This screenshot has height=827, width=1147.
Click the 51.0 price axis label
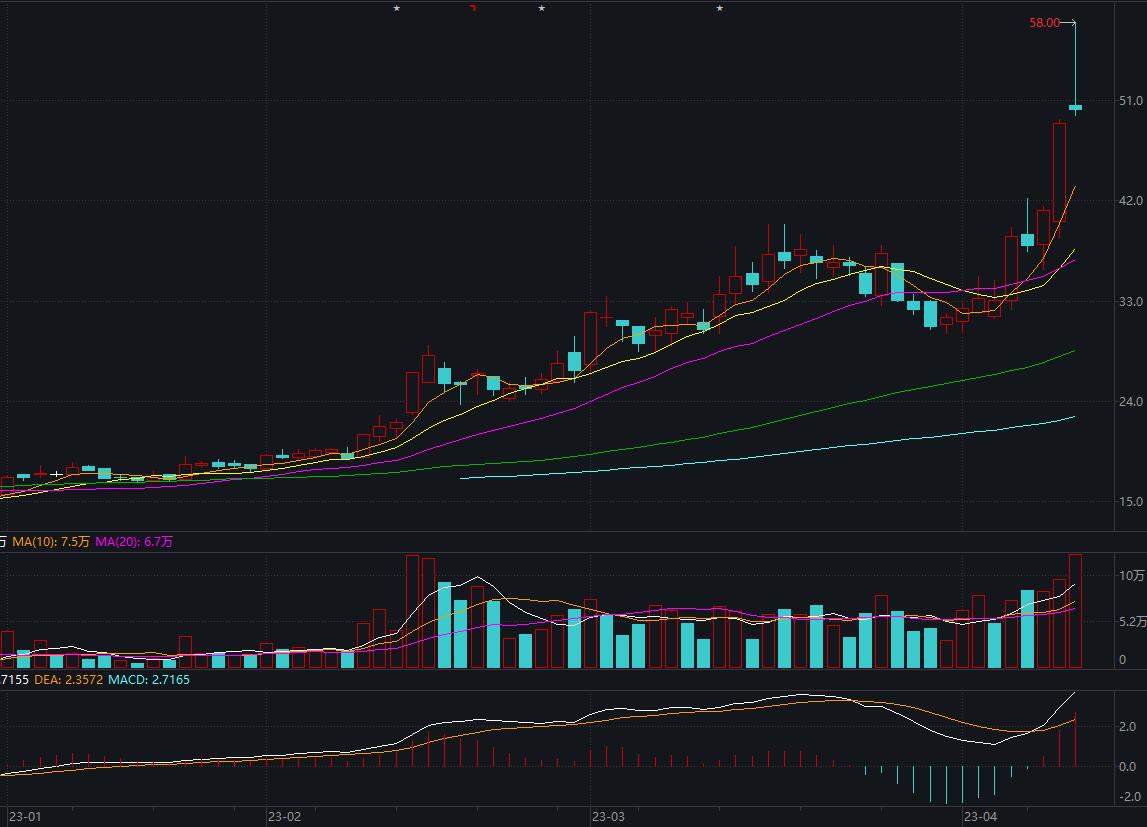click(1131, 101)
